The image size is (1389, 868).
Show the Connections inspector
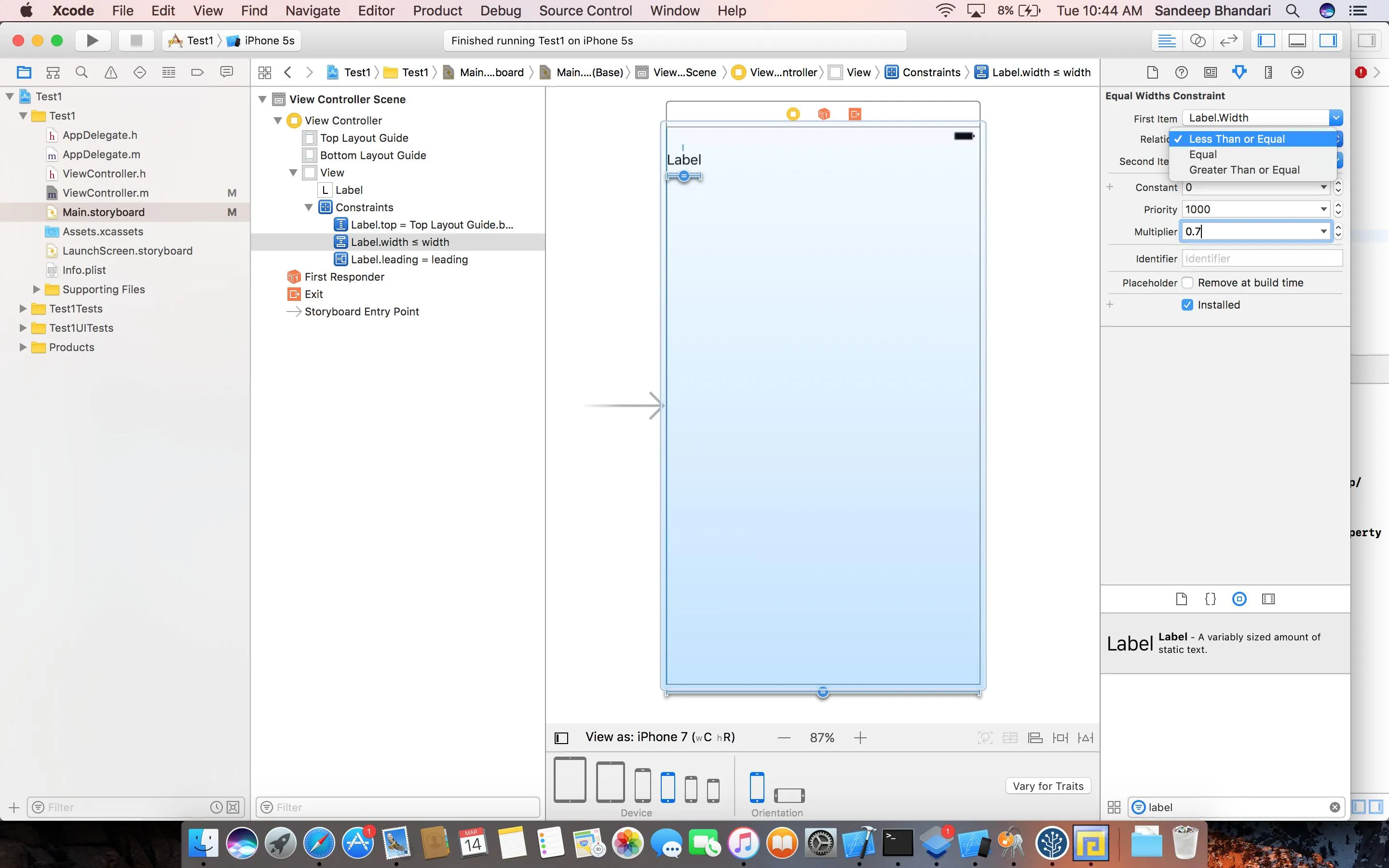point(1297,72)
